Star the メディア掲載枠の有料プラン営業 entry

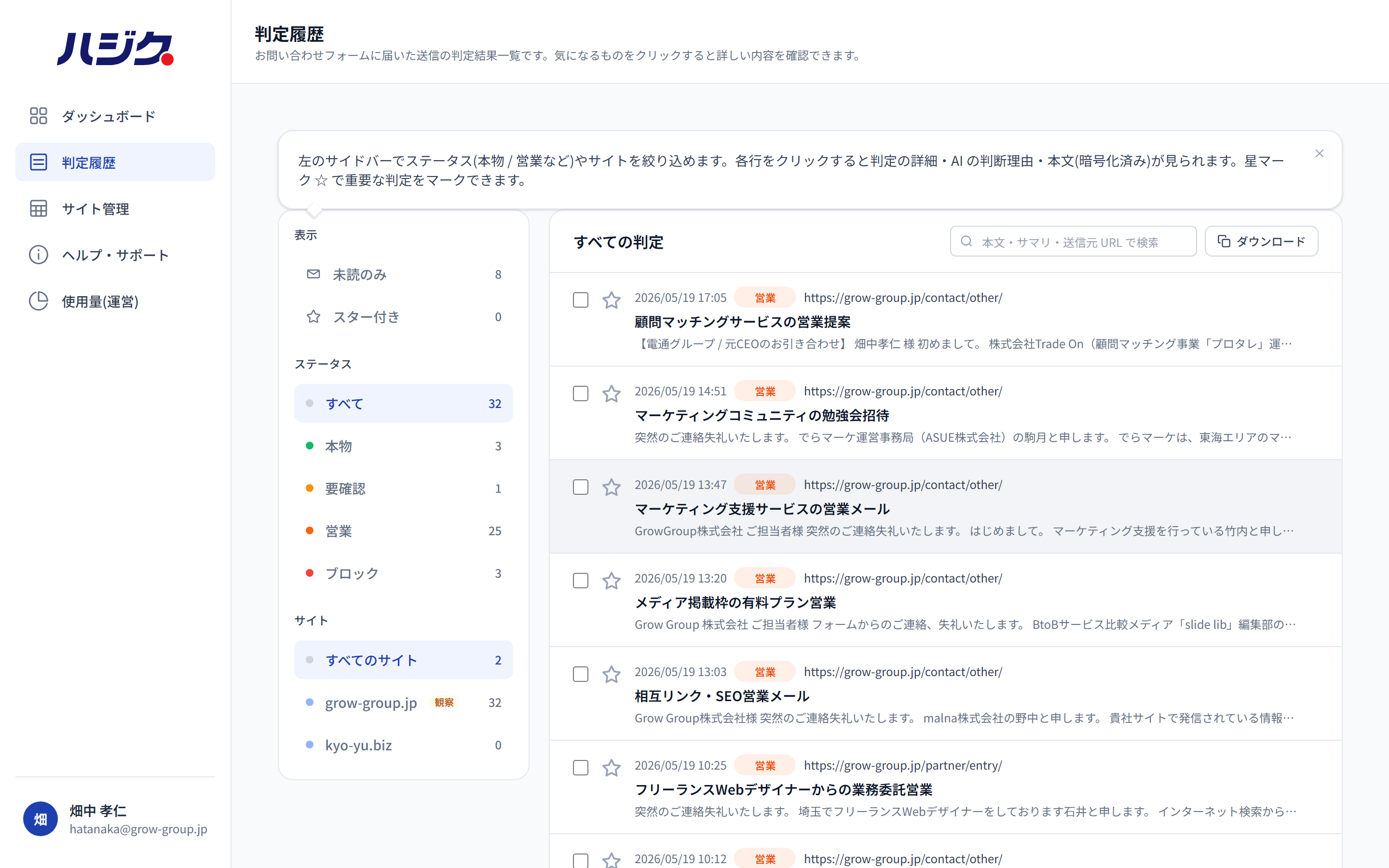[x=611, y=581]
